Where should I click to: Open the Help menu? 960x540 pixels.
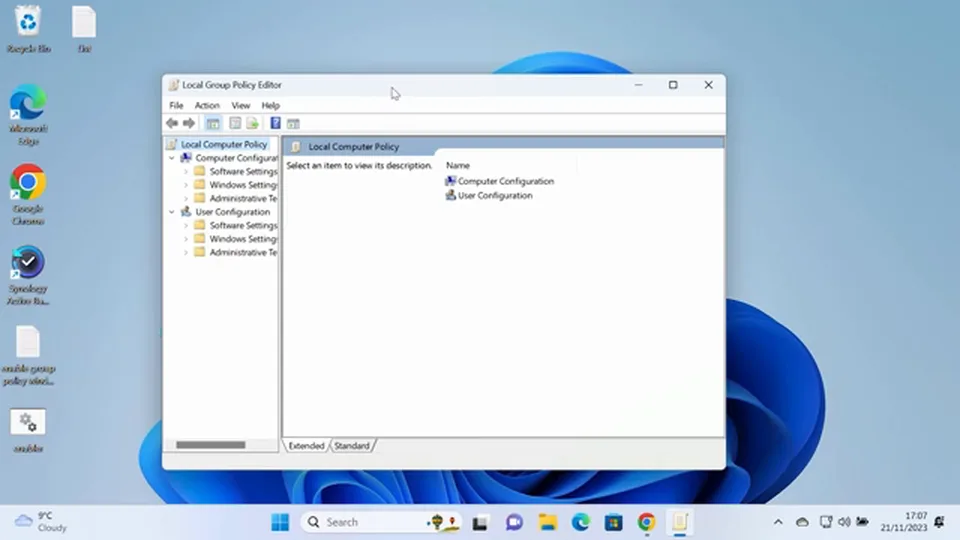tap(270, 105)
